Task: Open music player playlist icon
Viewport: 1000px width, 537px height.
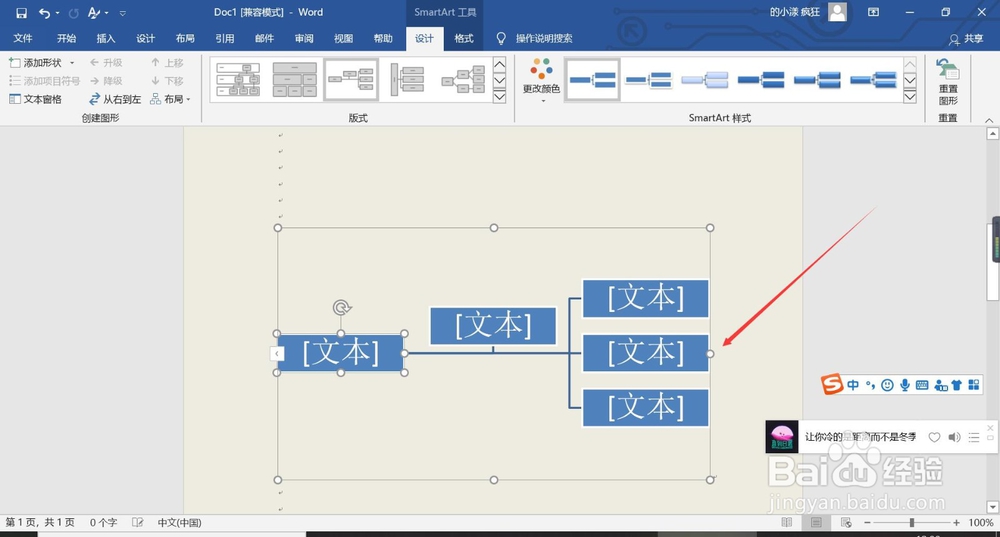Action: [973, 437]
